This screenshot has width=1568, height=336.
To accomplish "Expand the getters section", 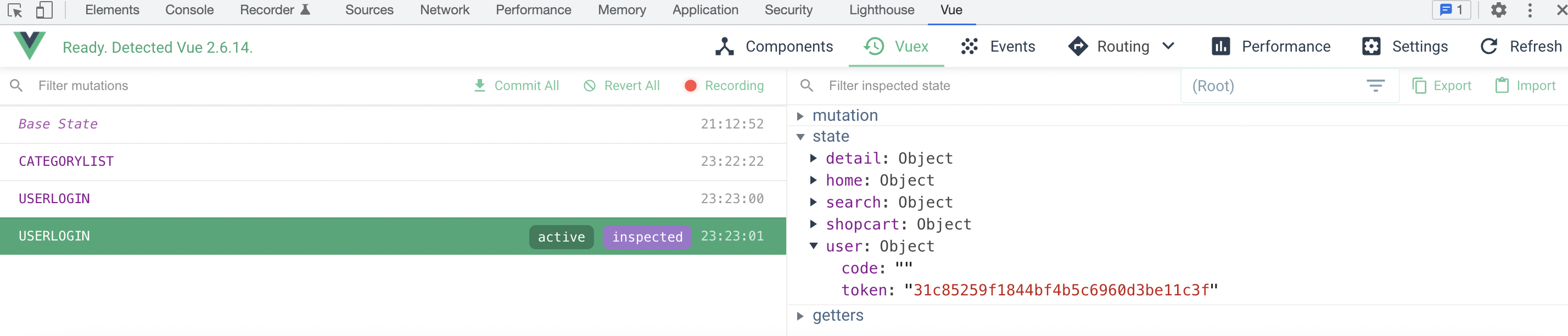I will coord(800,315).
